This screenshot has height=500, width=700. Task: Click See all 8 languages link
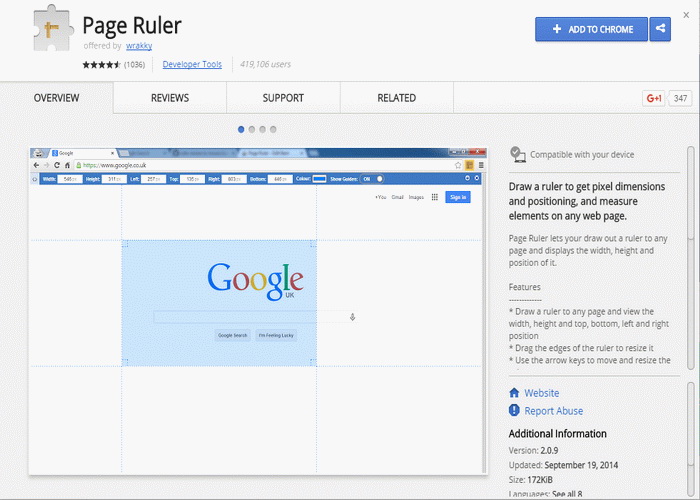(x=567, y=494)
